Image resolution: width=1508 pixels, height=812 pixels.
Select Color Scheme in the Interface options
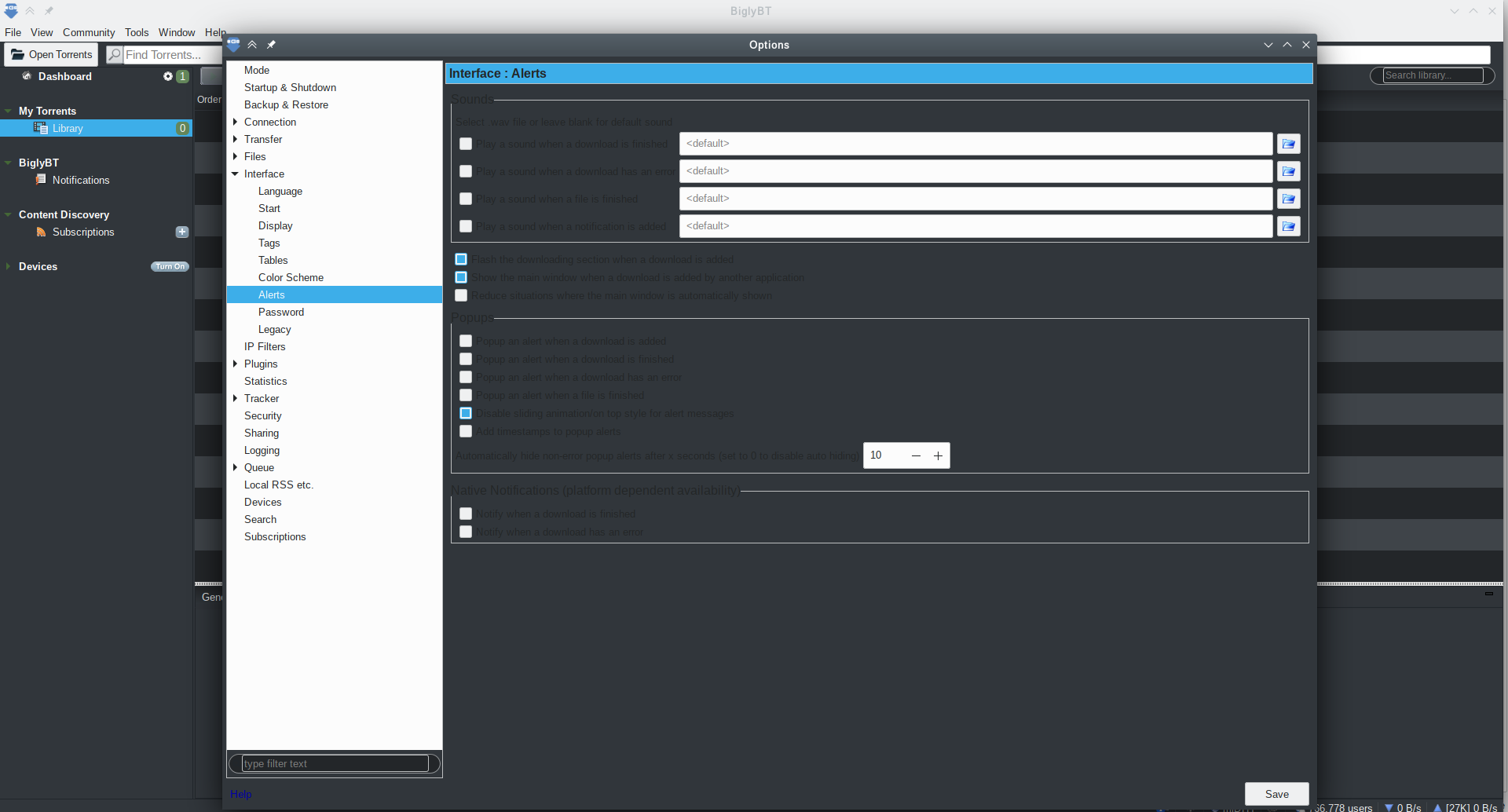click(291, 277)
